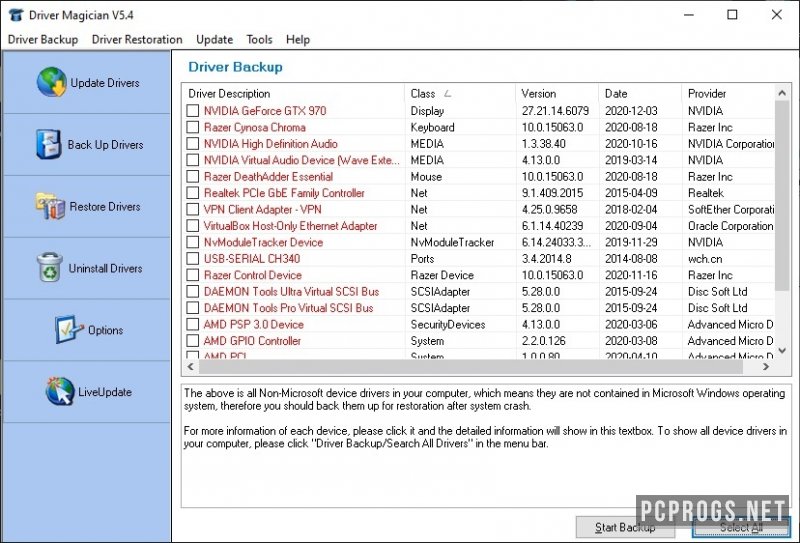Click the LiveUpdate globe cursor icon

tap(60, 391)
